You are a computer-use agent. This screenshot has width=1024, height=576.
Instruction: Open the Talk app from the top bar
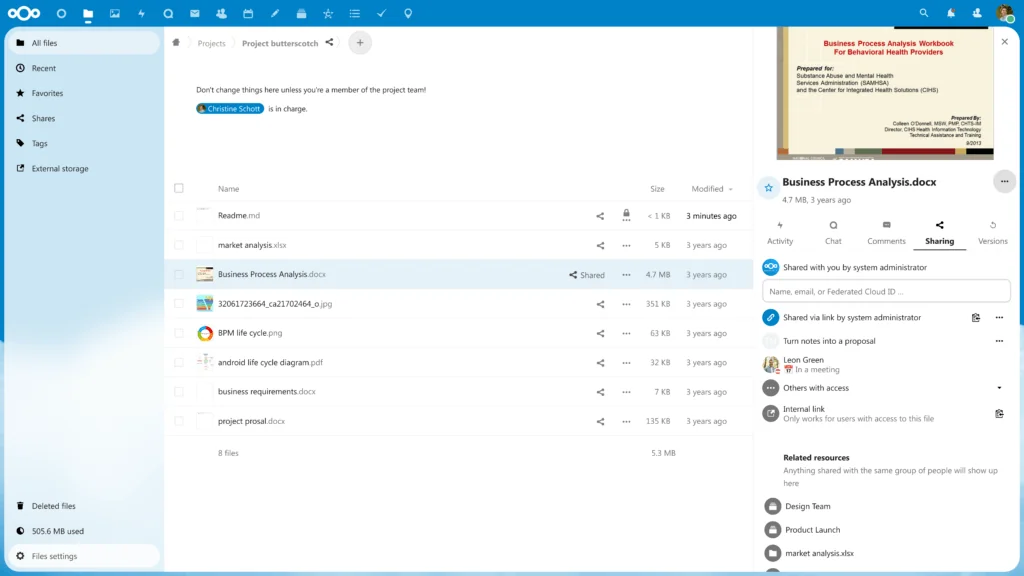(168, 13)
